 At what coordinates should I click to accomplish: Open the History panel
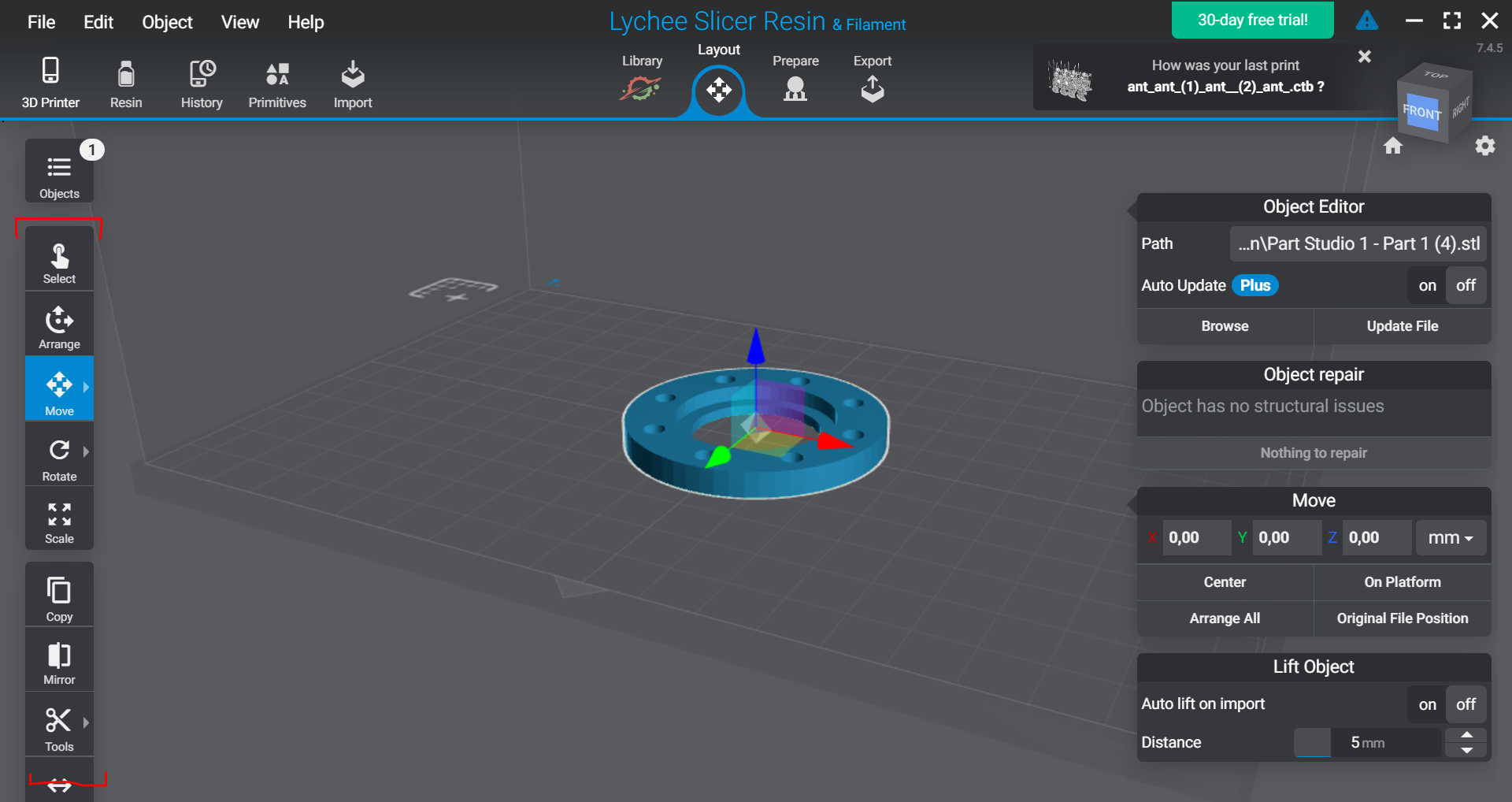click(x=202, y=82)
